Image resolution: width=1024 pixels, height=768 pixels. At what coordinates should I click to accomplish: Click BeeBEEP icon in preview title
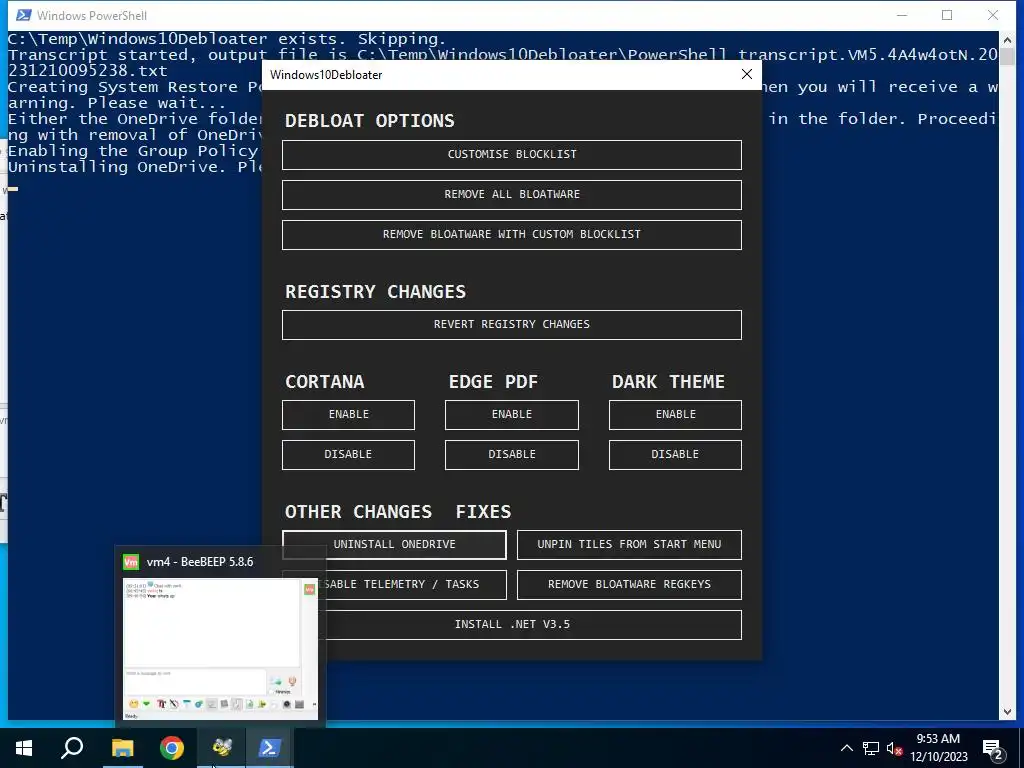click(131, 562)
